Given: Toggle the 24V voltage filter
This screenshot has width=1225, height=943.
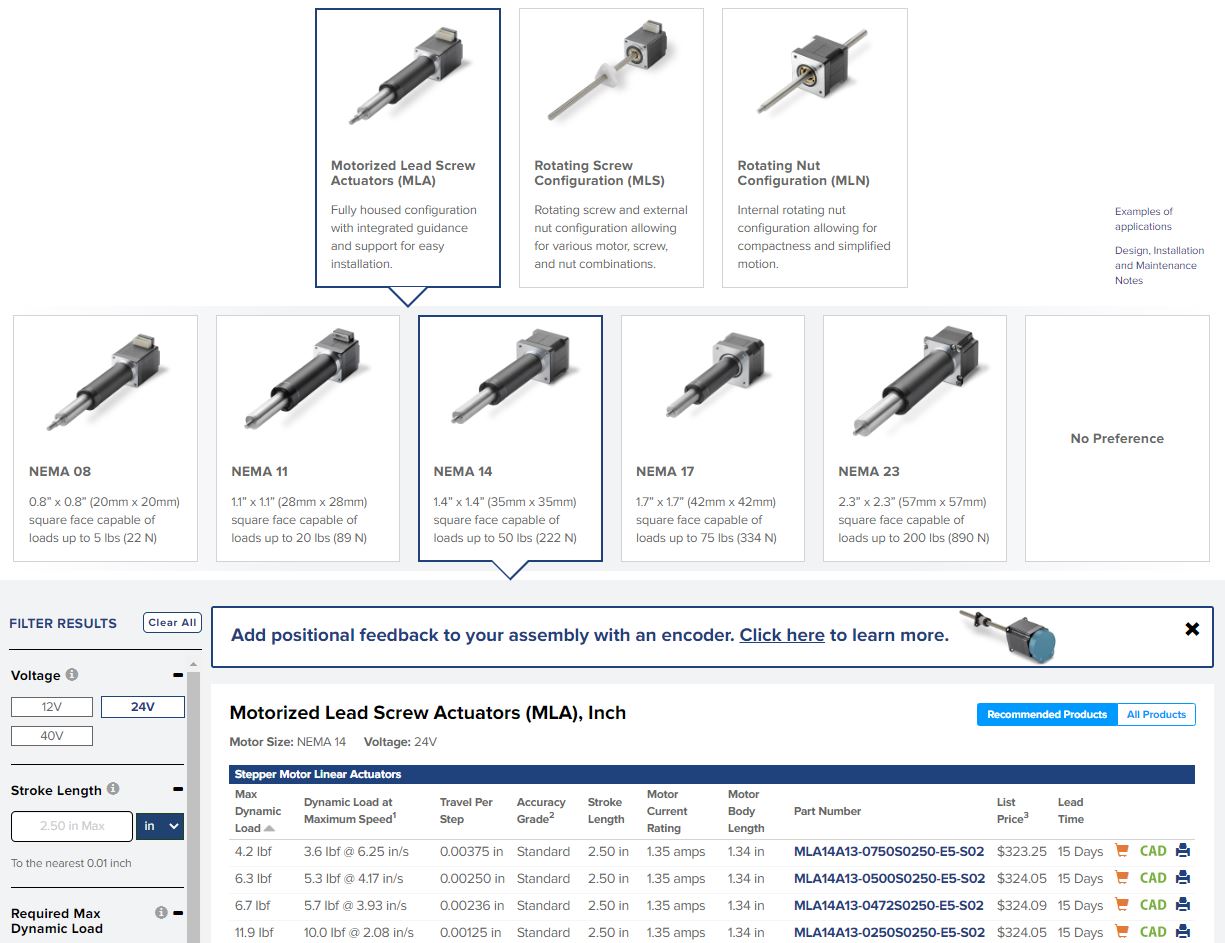Looking at the screenshot, I should [143, 707].
